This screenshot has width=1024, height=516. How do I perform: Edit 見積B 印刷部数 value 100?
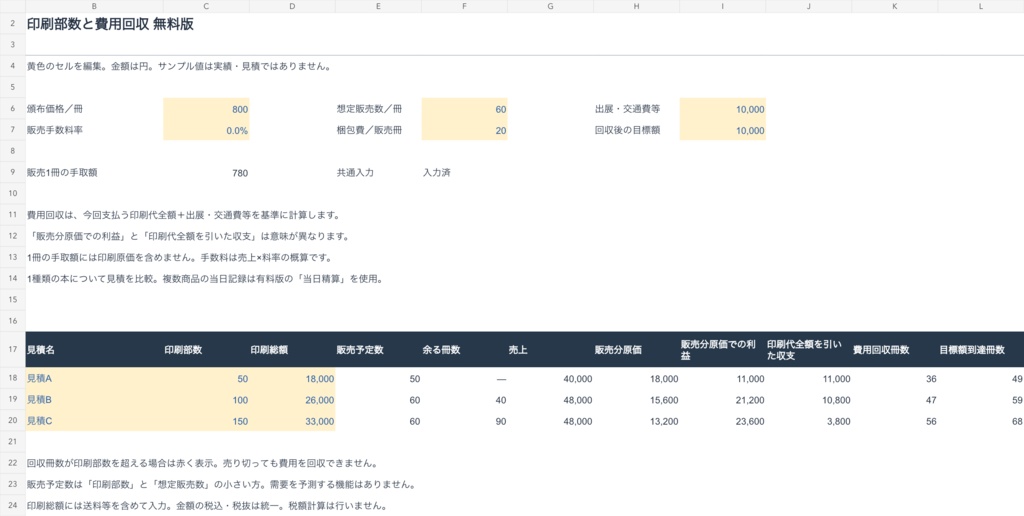[x=206, y=400]
